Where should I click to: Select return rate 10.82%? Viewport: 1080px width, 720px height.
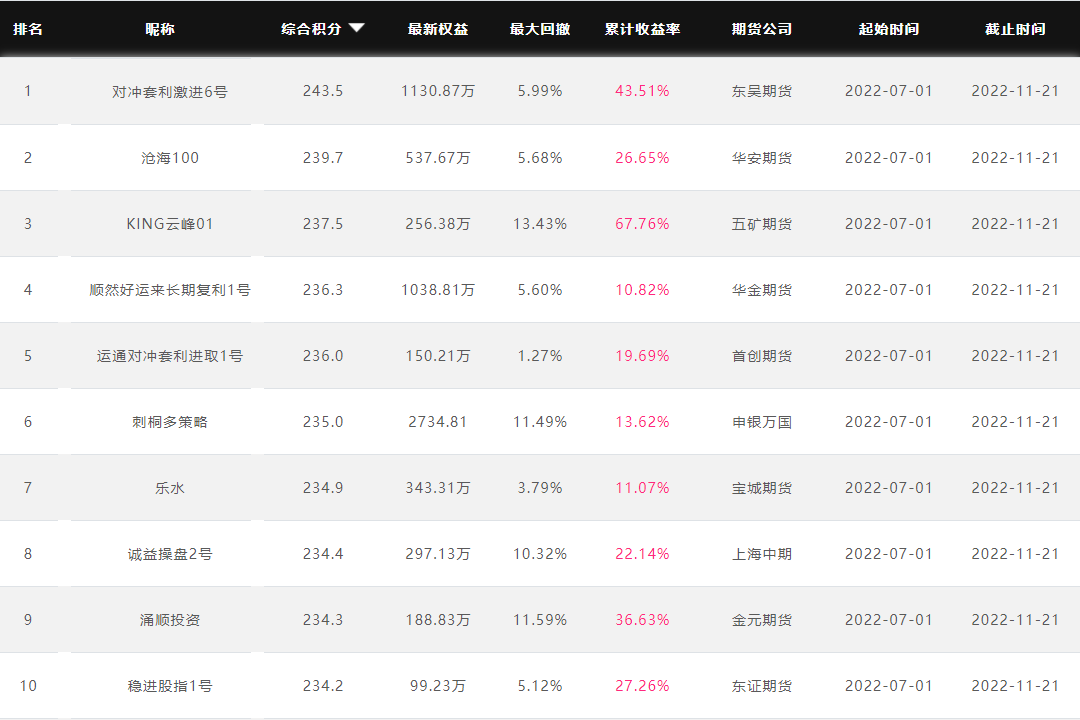643,290
